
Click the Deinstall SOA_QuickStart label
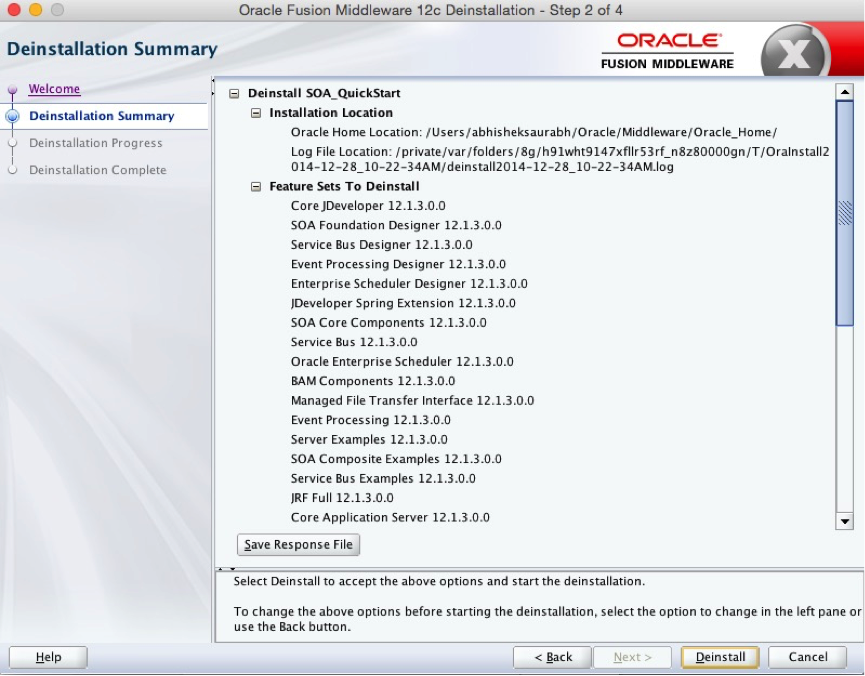coord(324,93)
